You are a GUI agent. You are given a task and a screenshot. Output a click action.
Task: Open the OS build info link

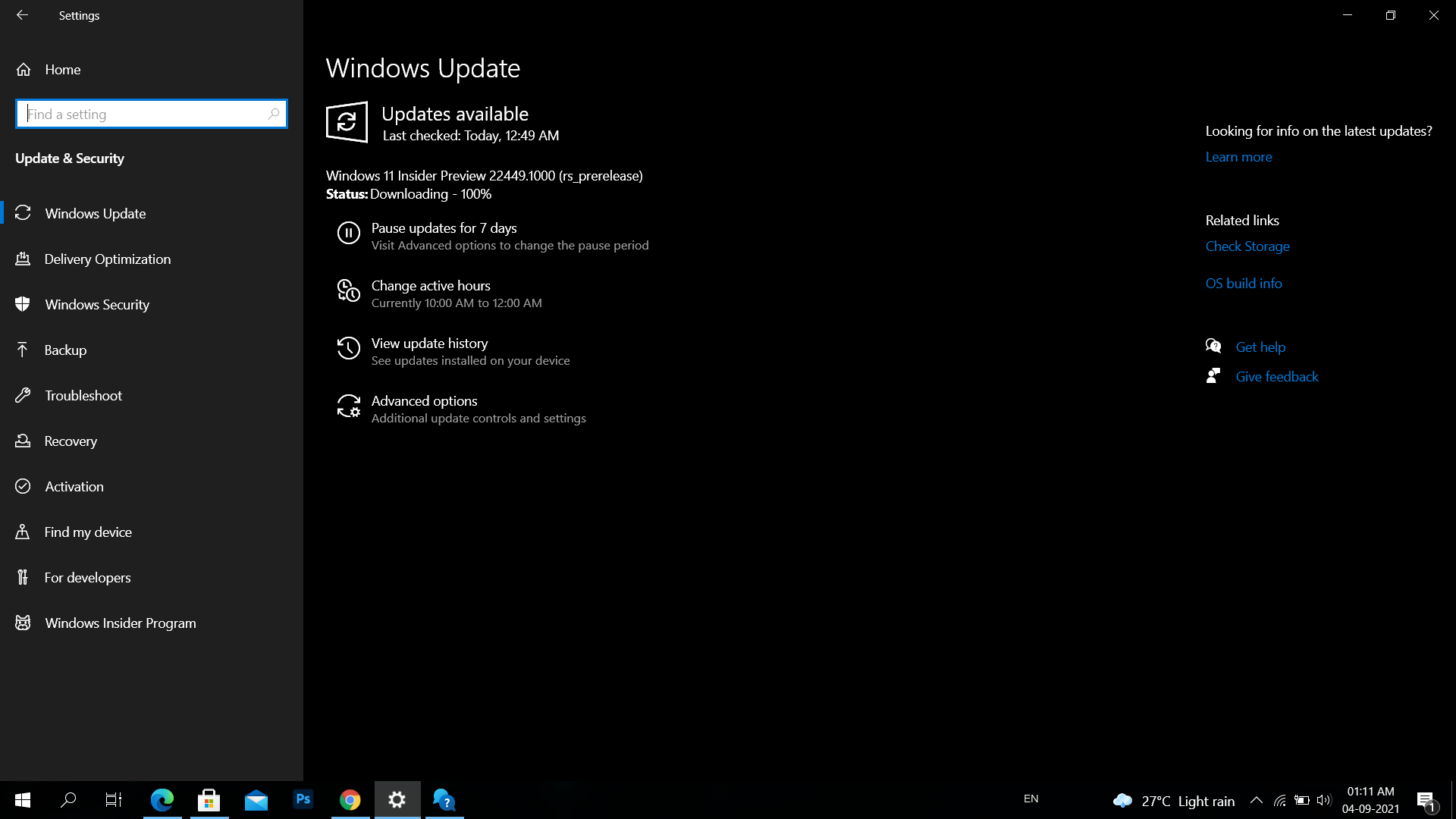[1244, 284]
